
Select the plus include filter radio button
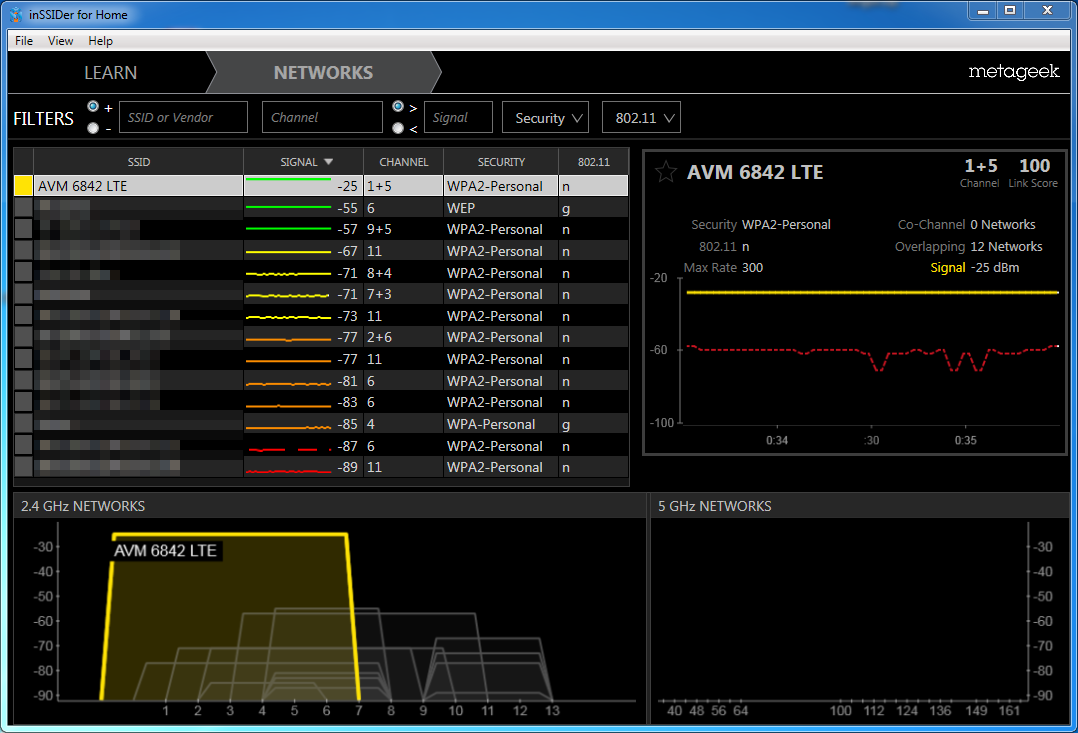click(x=93, y=107)
